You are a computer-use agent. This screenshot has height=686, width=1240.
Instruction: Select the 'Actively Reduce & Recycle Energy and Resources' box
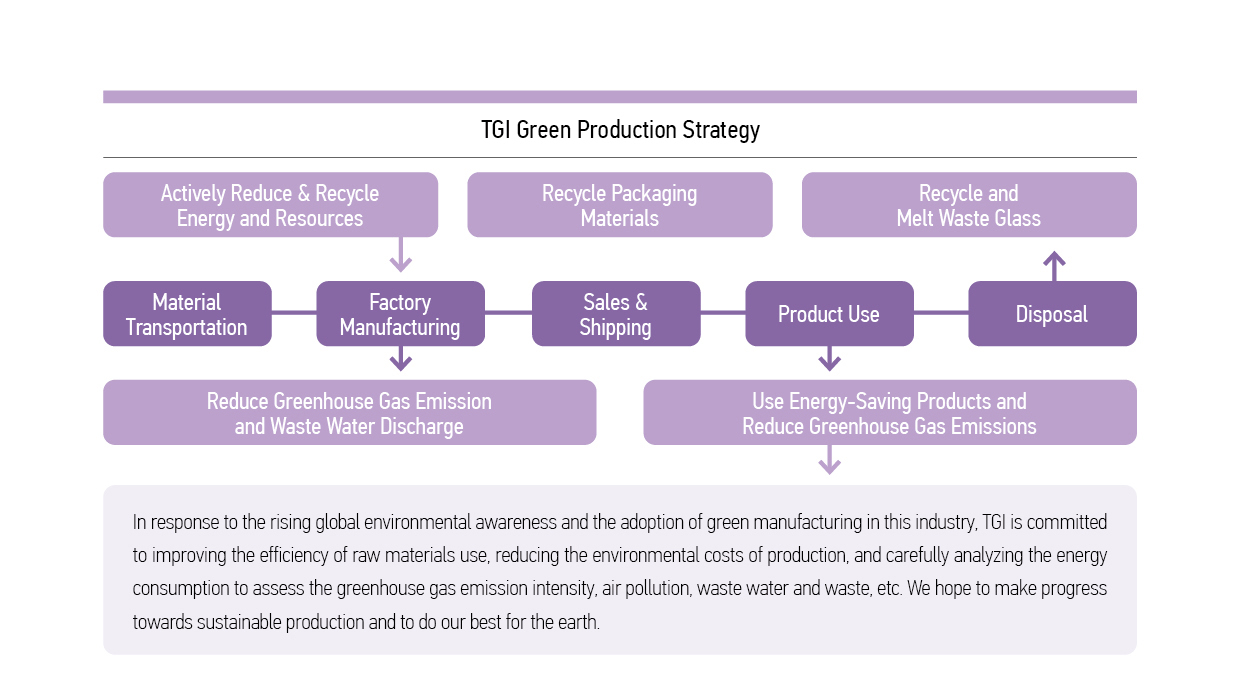click(270, 205)
